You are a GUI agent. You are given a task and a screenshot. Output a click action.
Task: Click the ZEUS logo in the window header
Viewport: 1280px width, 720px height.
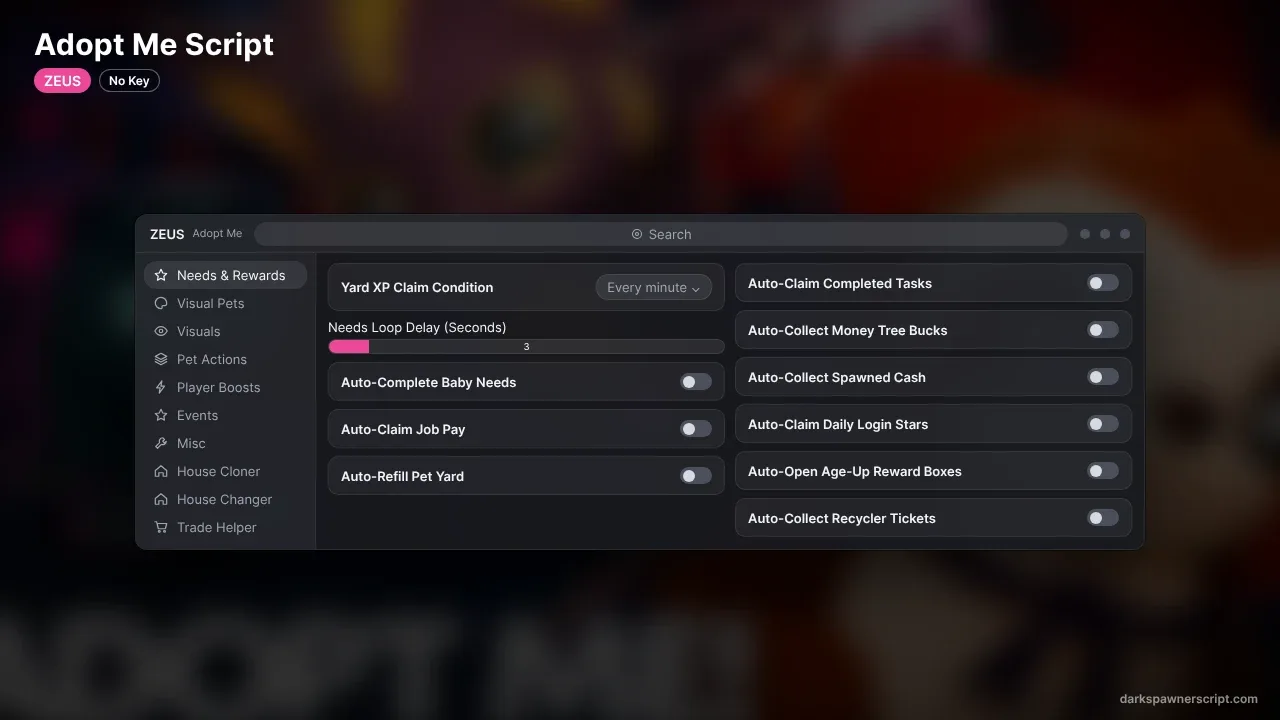tap(167, 234)
